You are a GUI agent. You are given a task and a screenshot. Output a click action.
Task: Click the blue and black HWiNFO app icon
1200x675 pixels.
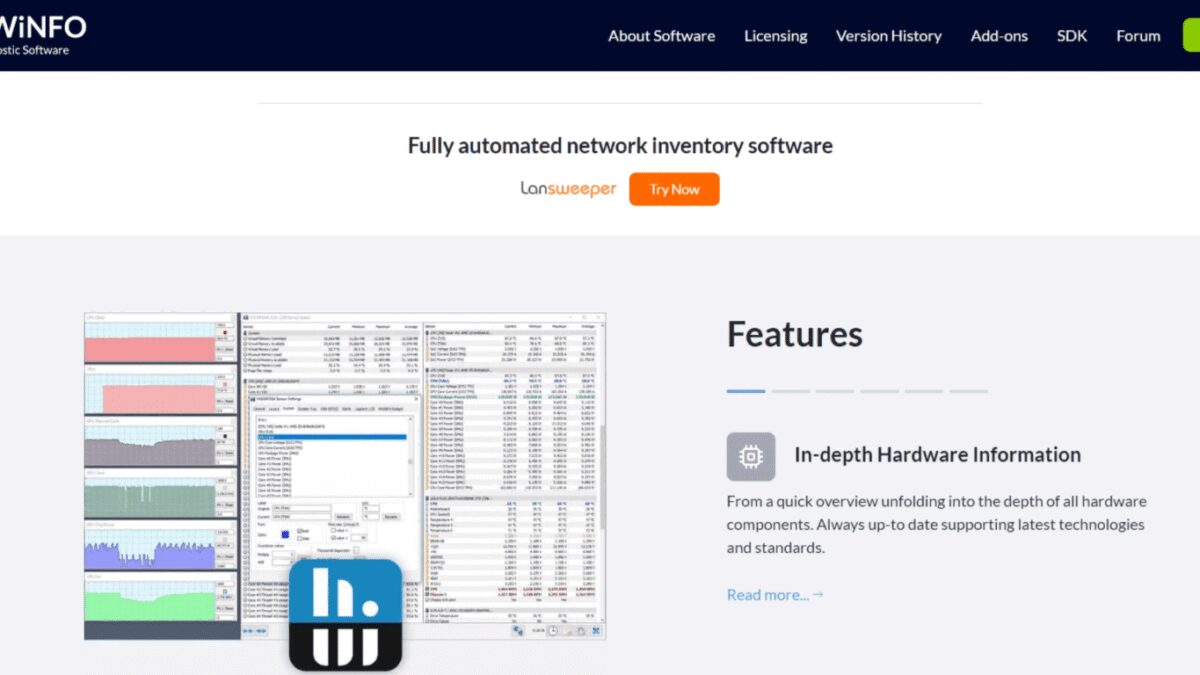coord(345,614)
